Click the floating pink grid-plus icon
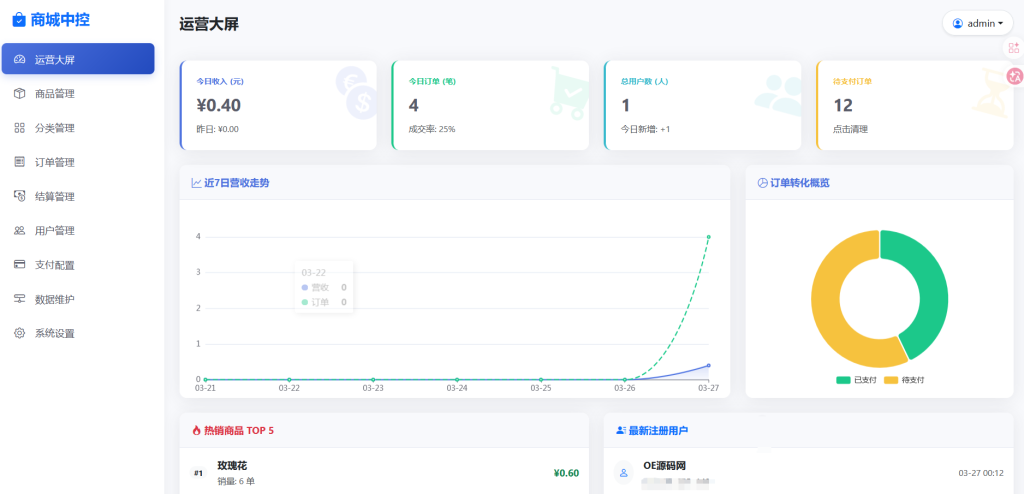 [1014, 48]
